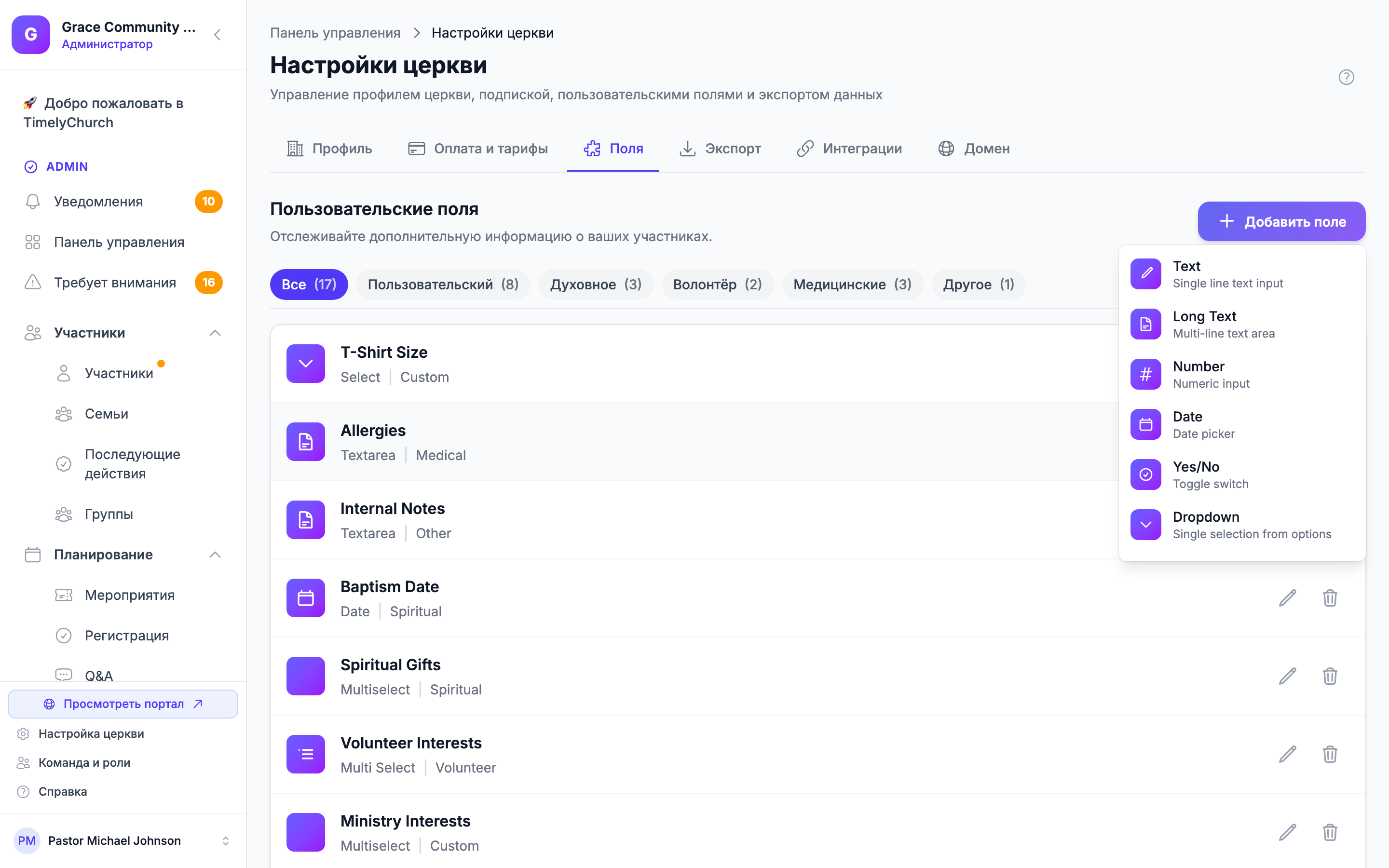The width and height of the screenshot is (1389, 868).
Task: Open Справка link
Action: pyautogui.click(x=62, y=792)
